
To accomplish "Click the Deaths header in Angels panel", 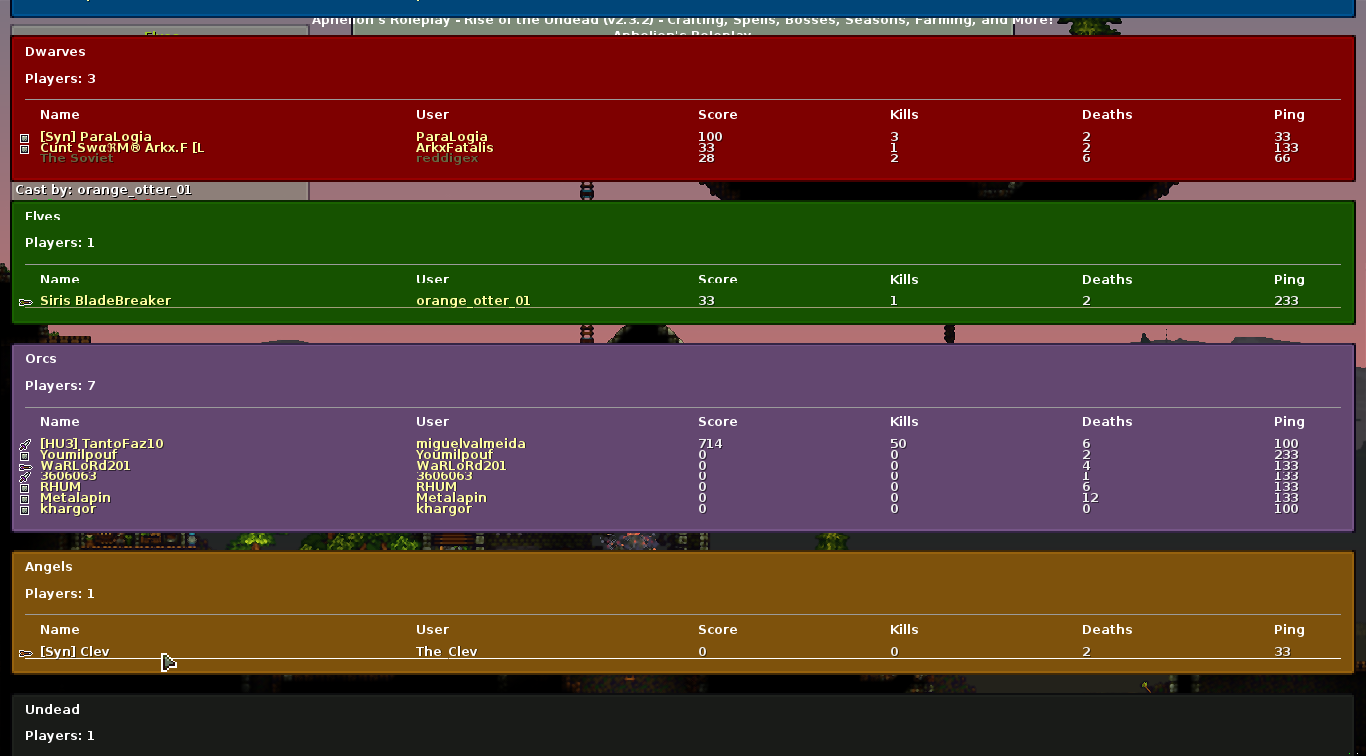I will 1106,630.
